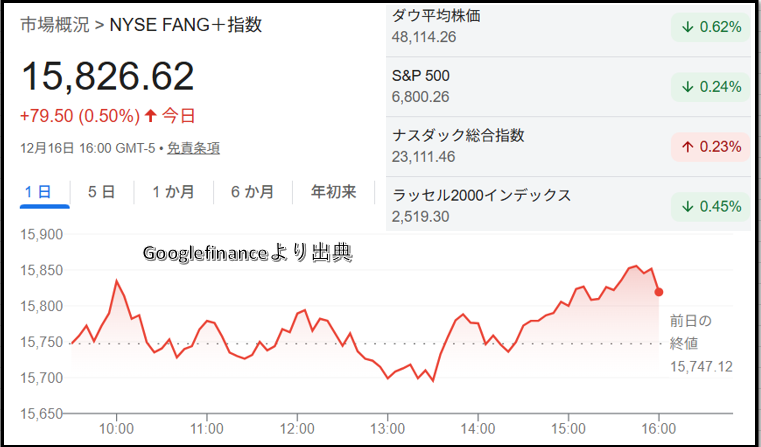Image resolution: width=761 pixels, height=447 pixels.
Task: Switch to the 5日 chart tab
Action: coord(101,192)
